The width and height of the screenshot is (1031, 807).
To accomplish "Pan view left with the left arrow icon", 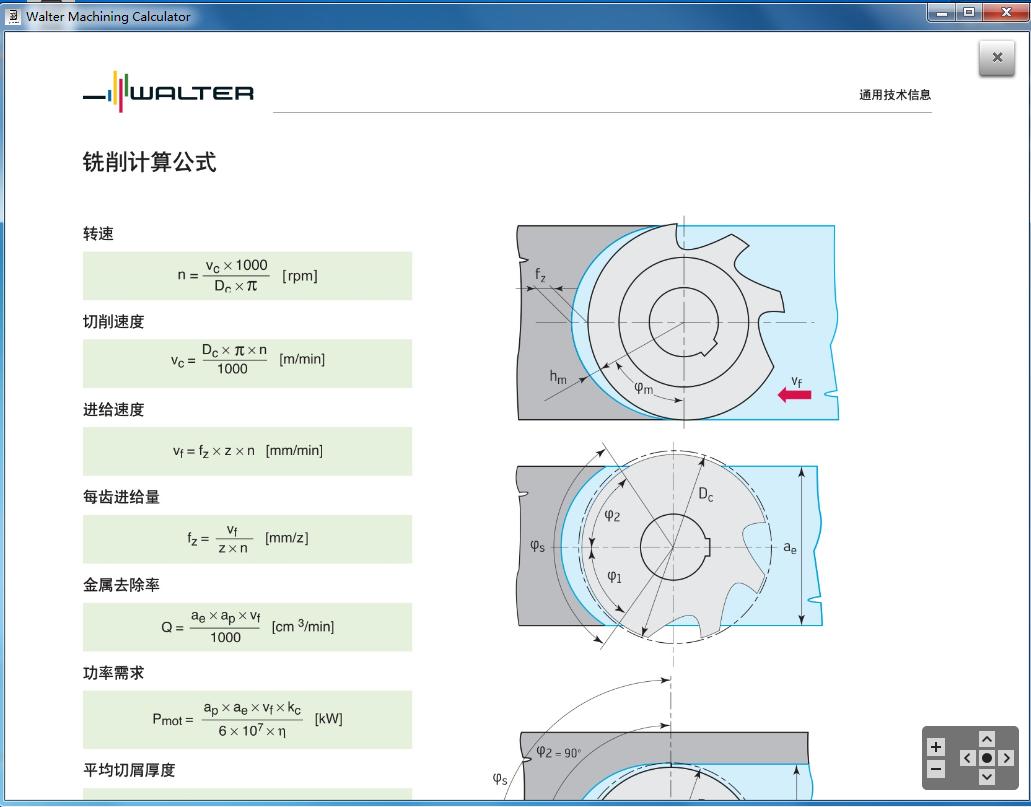I will [966, 757].
